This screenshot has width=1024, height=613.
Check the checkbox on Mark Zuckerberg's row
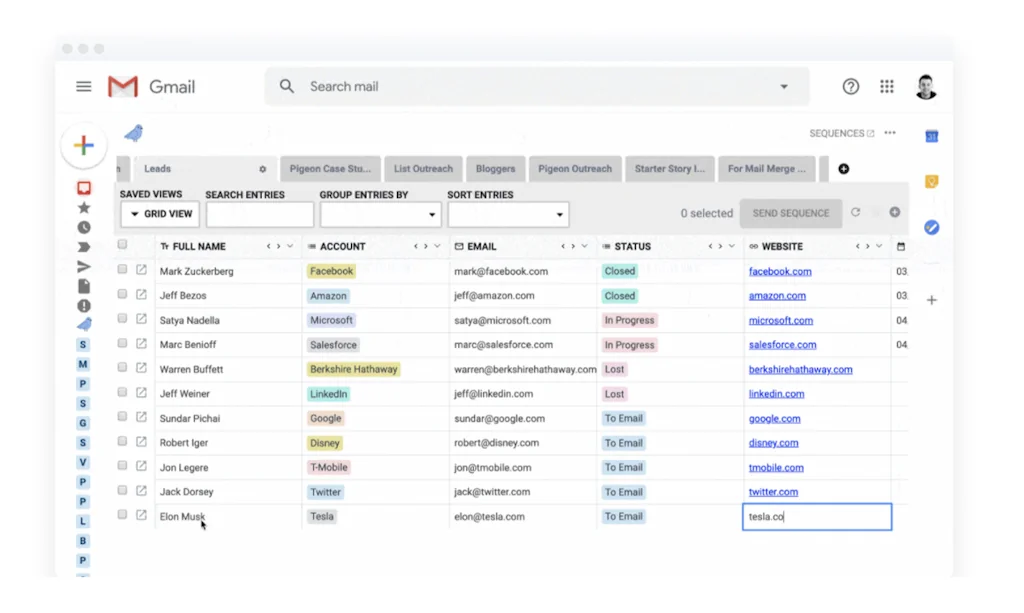122,270
